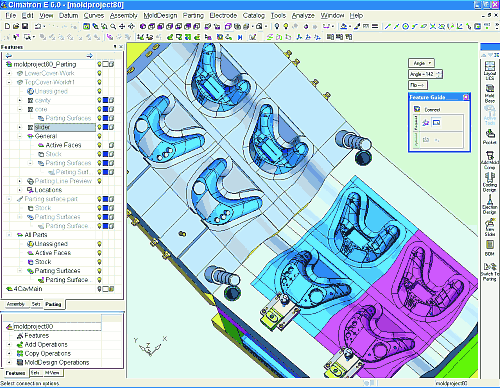500x388 pixels.
Task: Select the Pocket tool in sidebar
Action: [x=490, y=137]
